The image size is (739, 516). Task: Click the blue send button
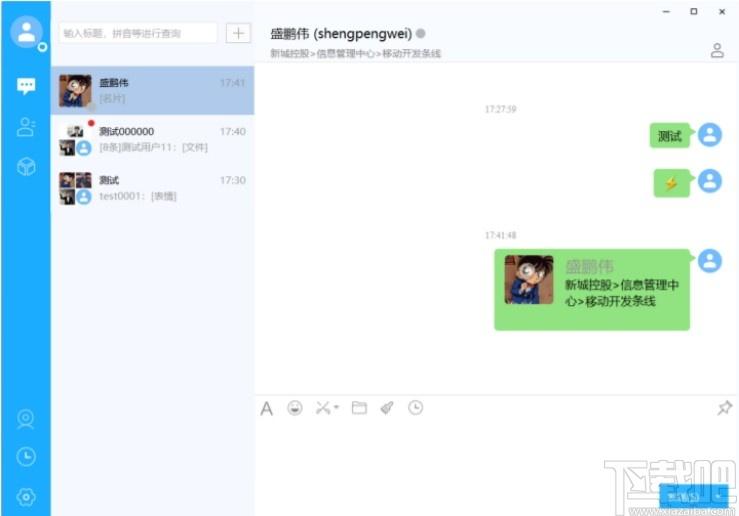(x=684, y=496)
